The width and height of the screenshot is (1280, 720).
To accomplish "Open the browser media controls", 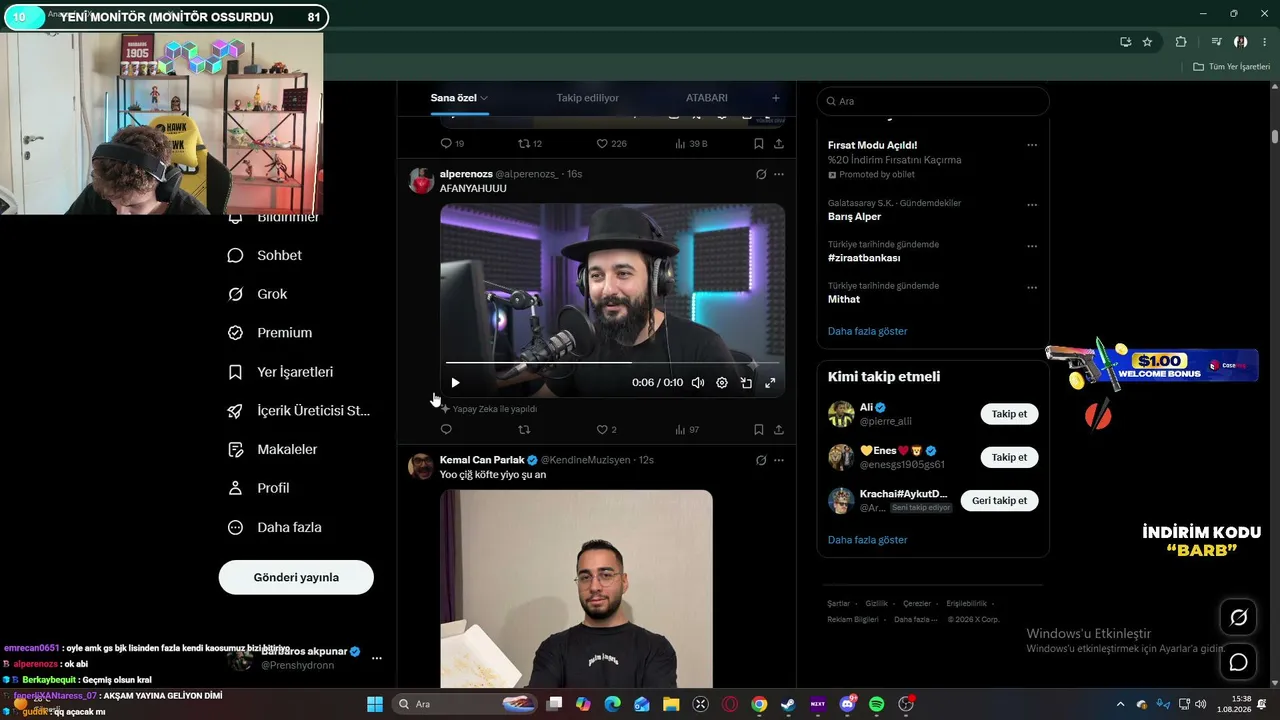I will pos(1216,42).
